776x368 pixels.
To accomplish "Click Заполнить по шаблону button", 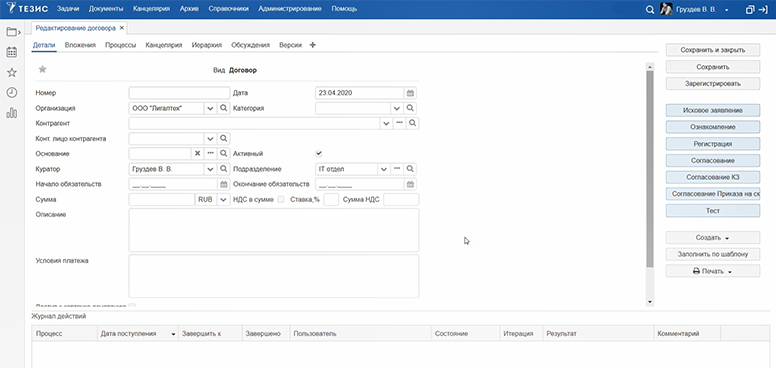I will (x=713, y=255).
